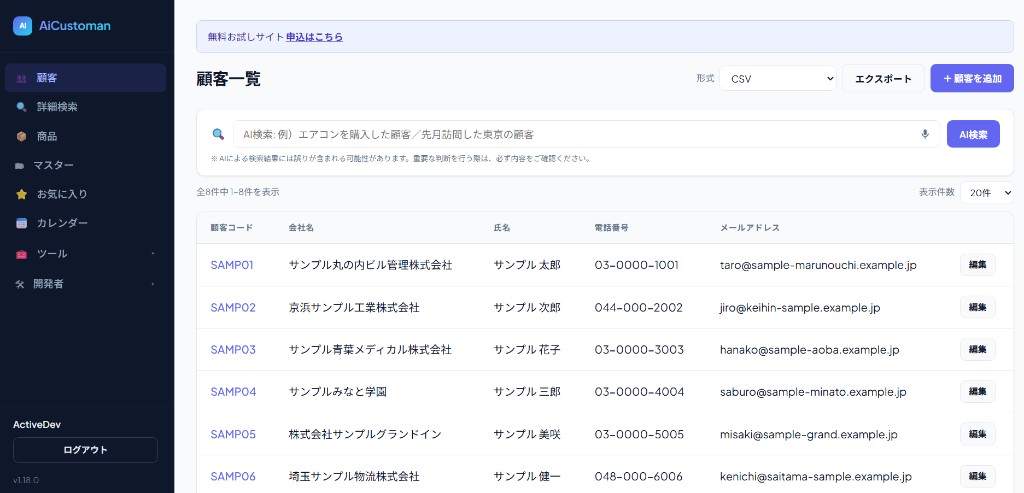1024x493 pixels.
Task: Open the 詳細検索 menu item
Action: [86, 107]
